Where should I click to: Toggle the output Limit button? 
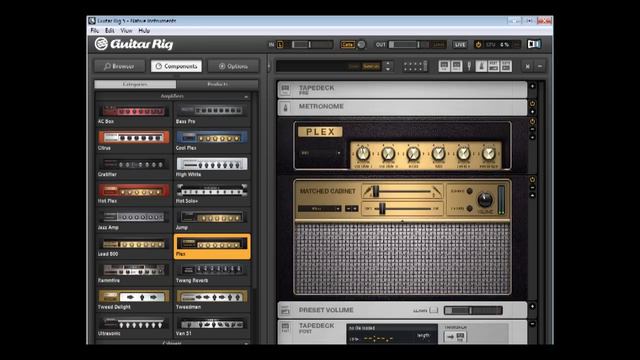pyautogui.click(x=439, y=44)
